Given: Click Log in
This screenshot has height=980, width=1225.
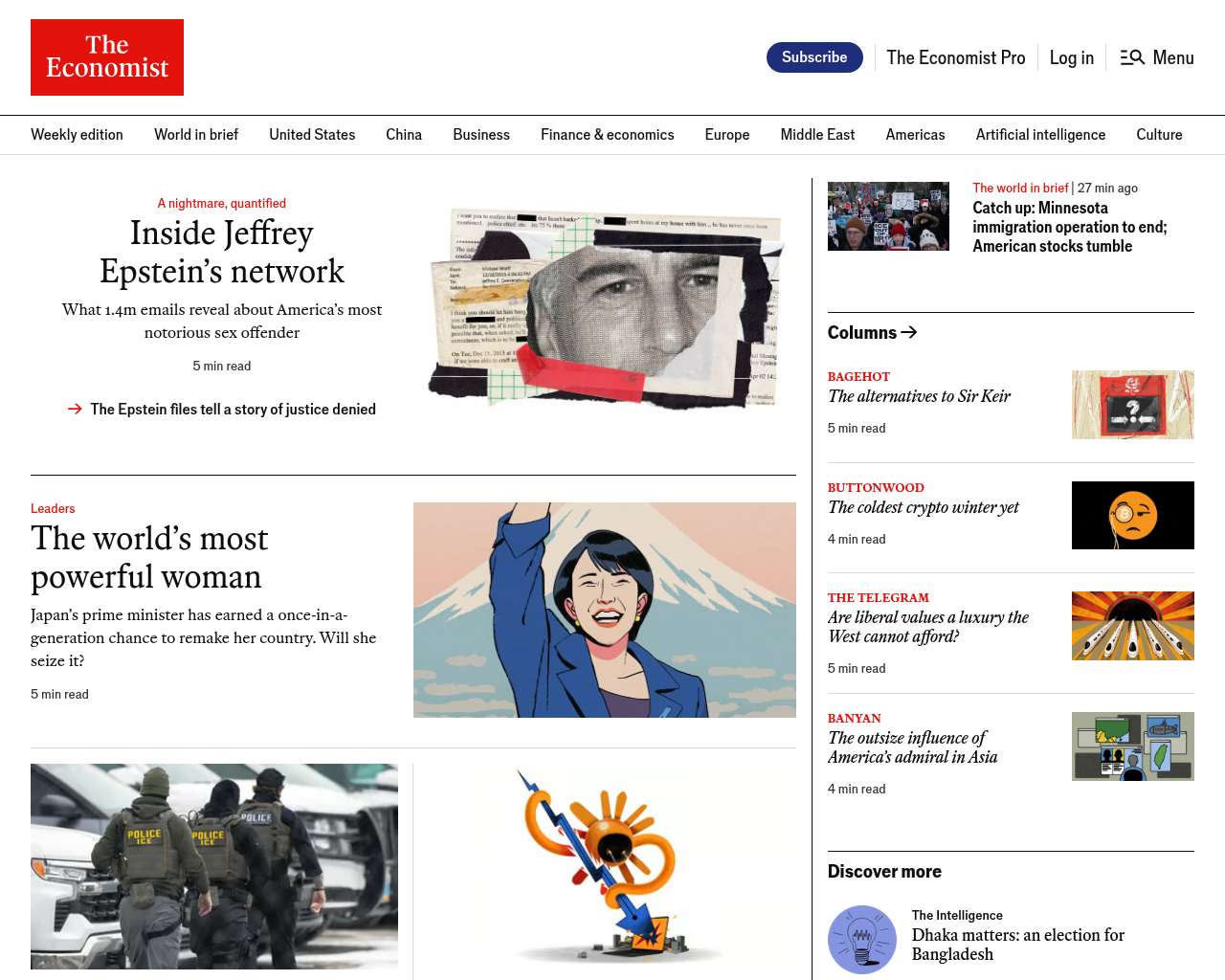Looking at the screenshot, I should pos(1072,57).
